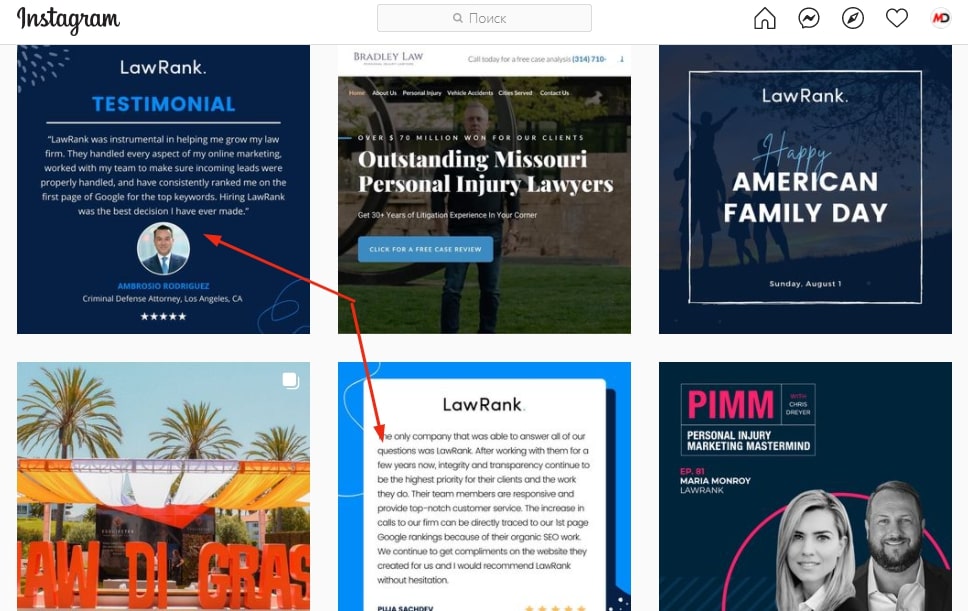Click the Поиск search field
Viewport: 968px width, 611px height.
[x=484, y=18]
